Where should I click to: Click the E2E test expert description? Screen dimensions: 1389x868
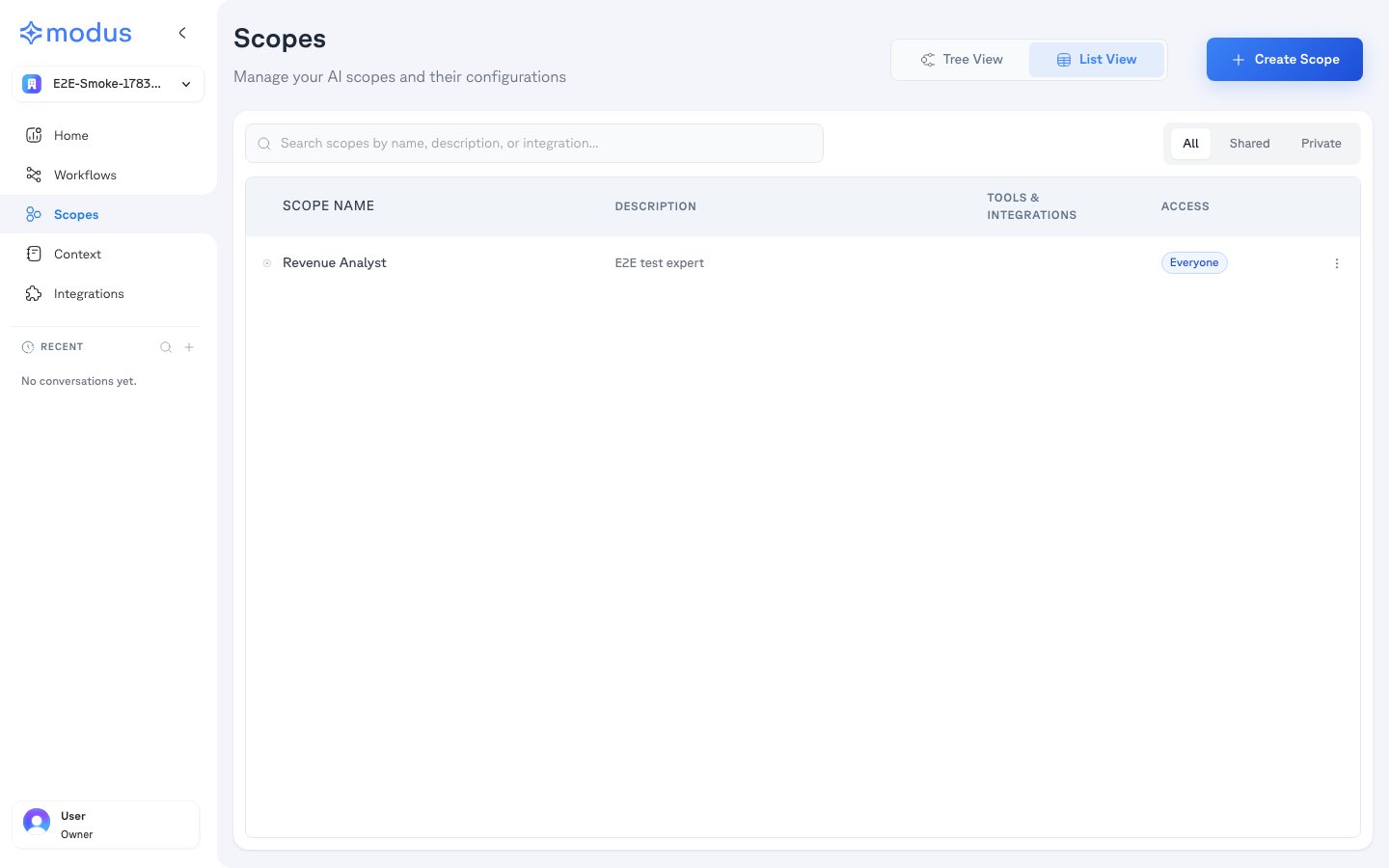tap(659, 262)
